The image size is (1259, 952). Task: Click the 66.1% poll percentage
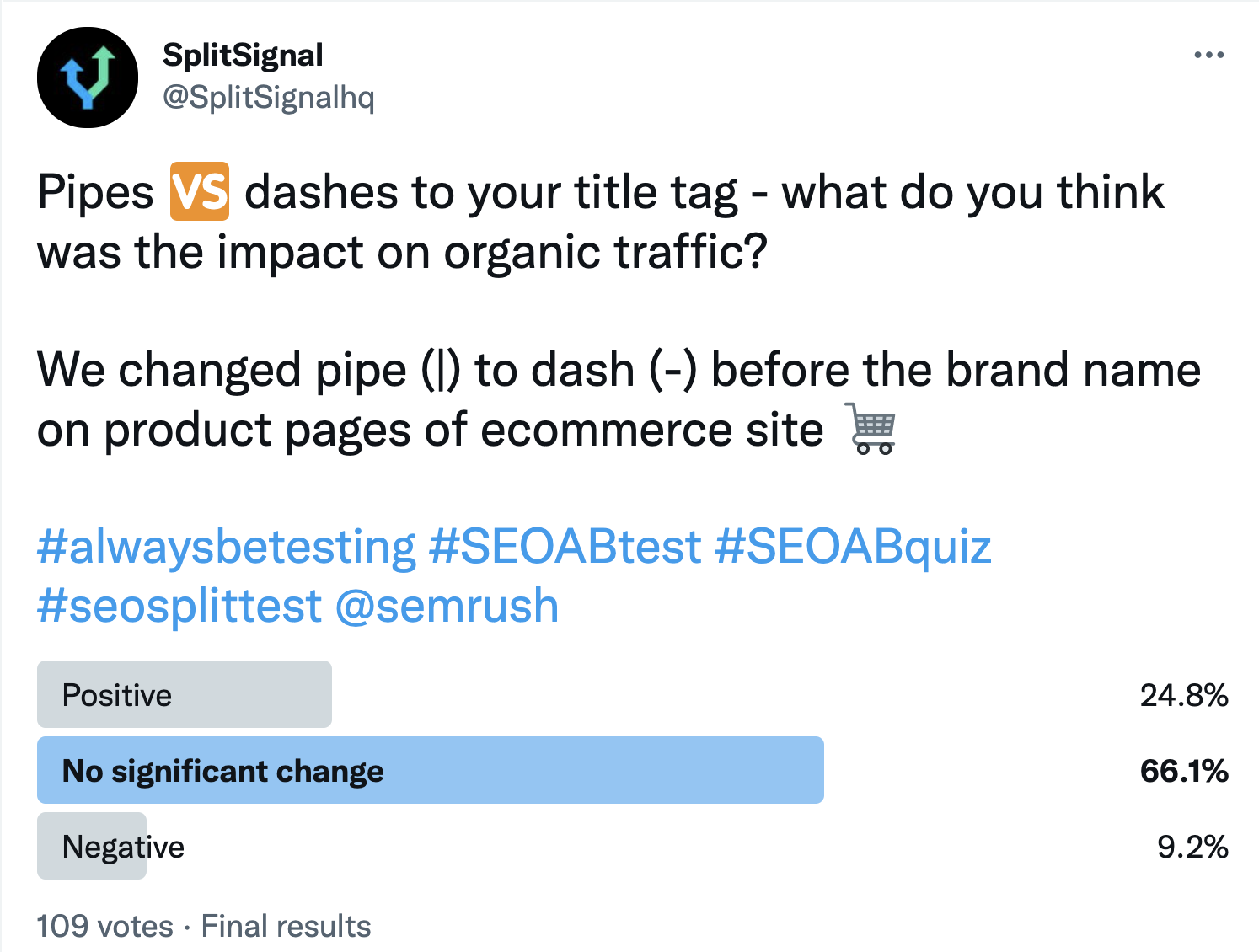[x=1183, y=771]
